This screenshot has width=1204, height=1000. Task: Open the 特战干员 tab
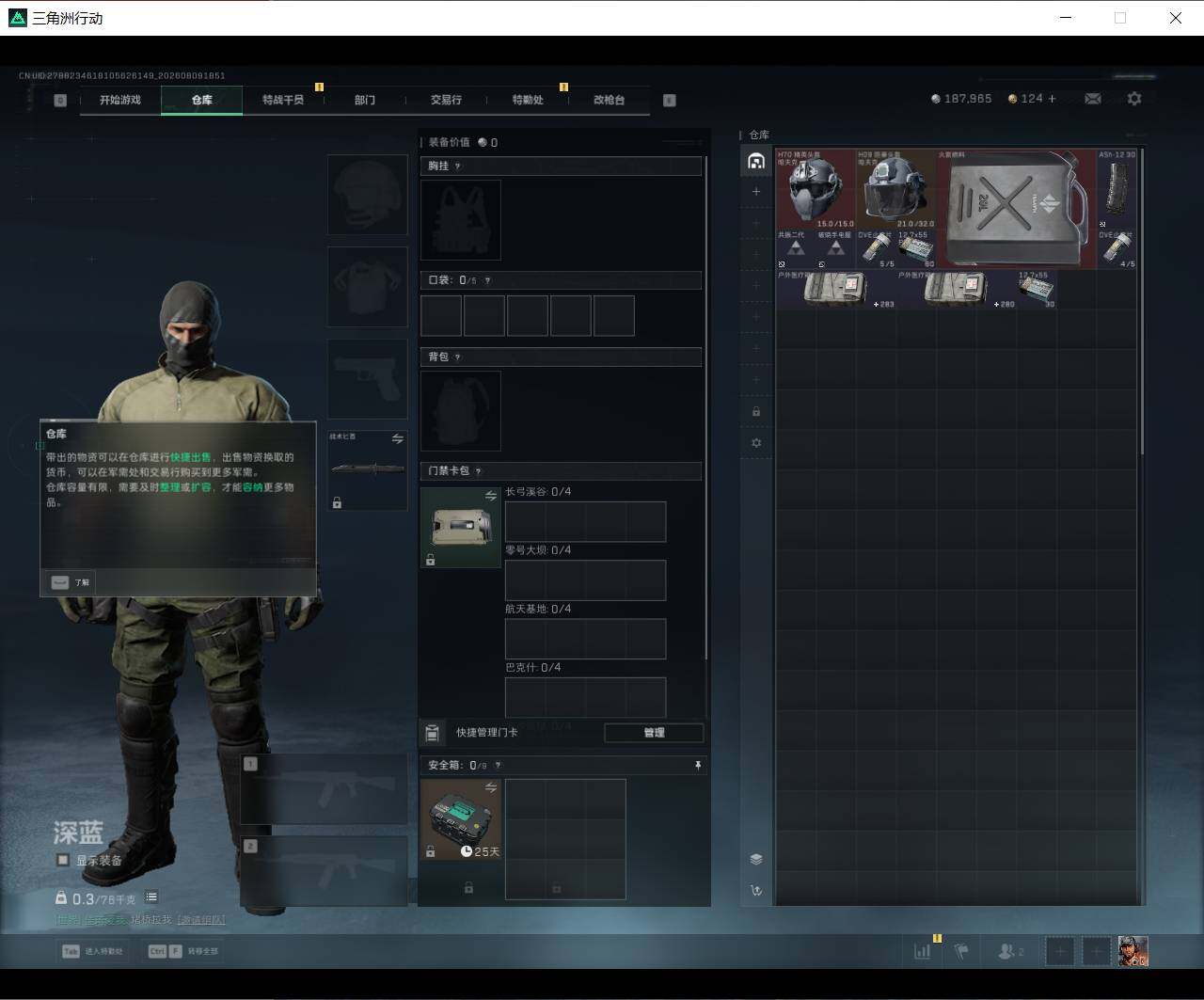point(283,100)
